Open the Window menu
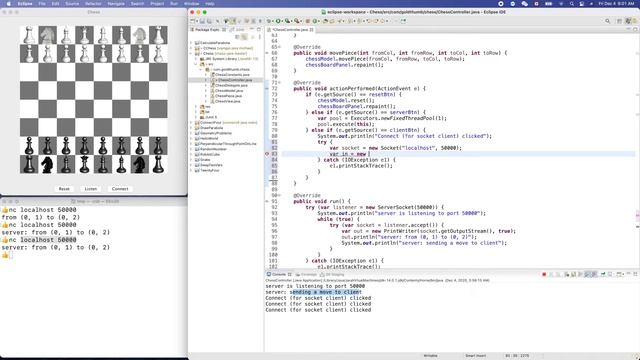 [191, 4]
